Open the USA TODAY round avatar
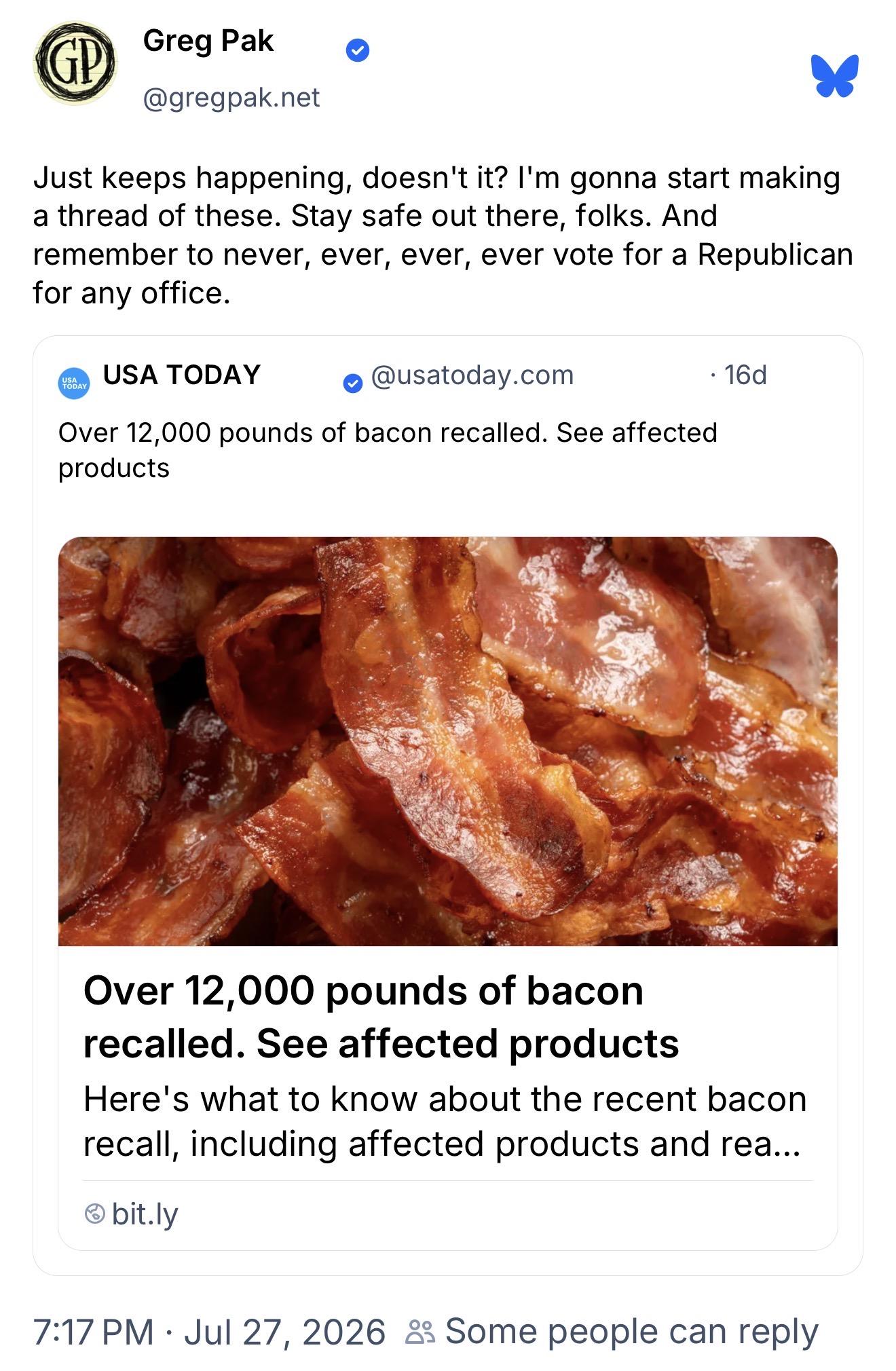The width and height of the screenshot is (896, 1371). pyautogui.click(x=74, y=383)
